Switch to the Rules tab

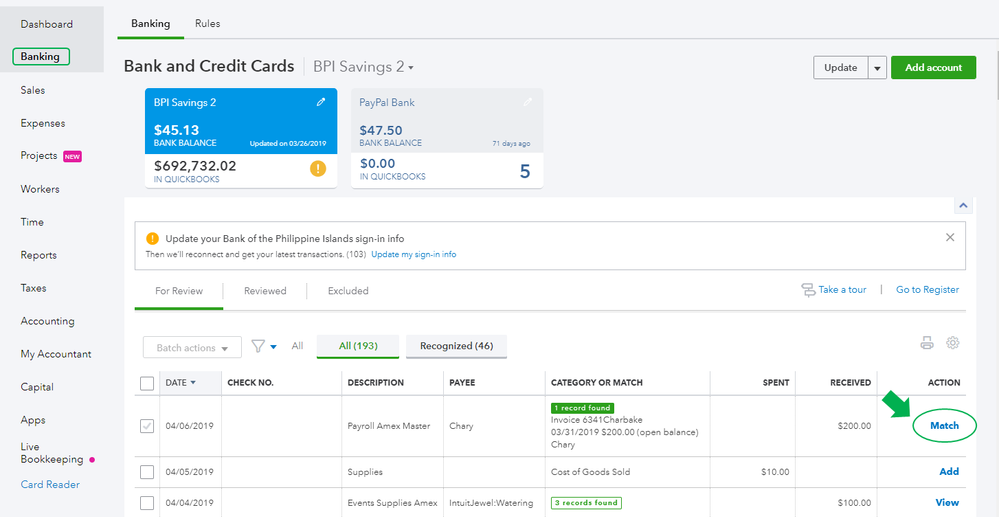(x=208, y=24)
